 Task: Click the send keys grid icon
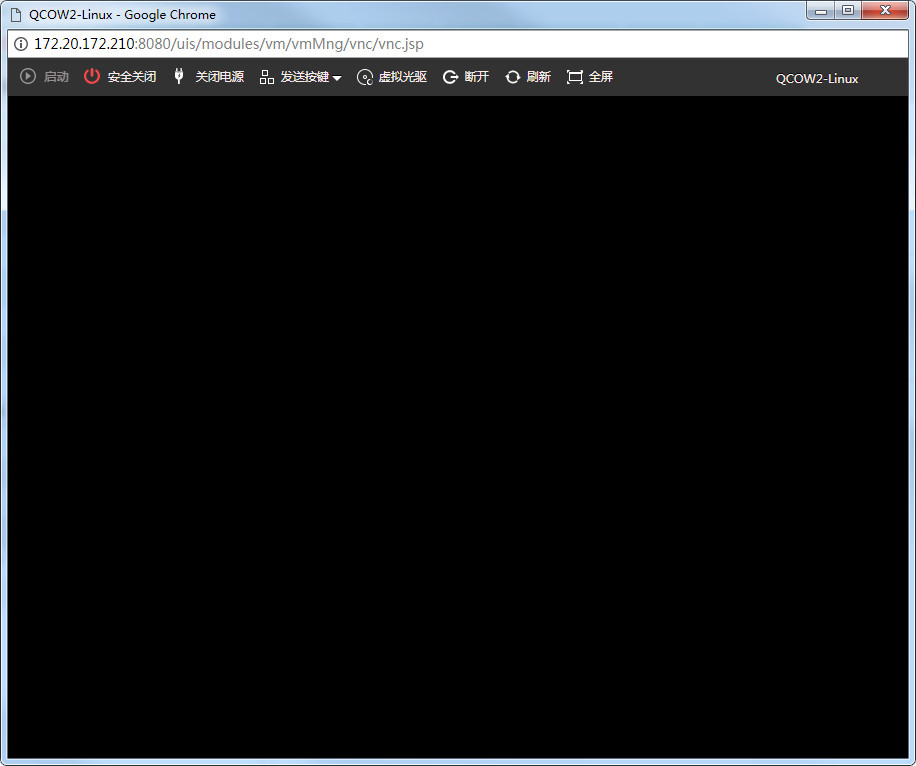pos(266,77)
